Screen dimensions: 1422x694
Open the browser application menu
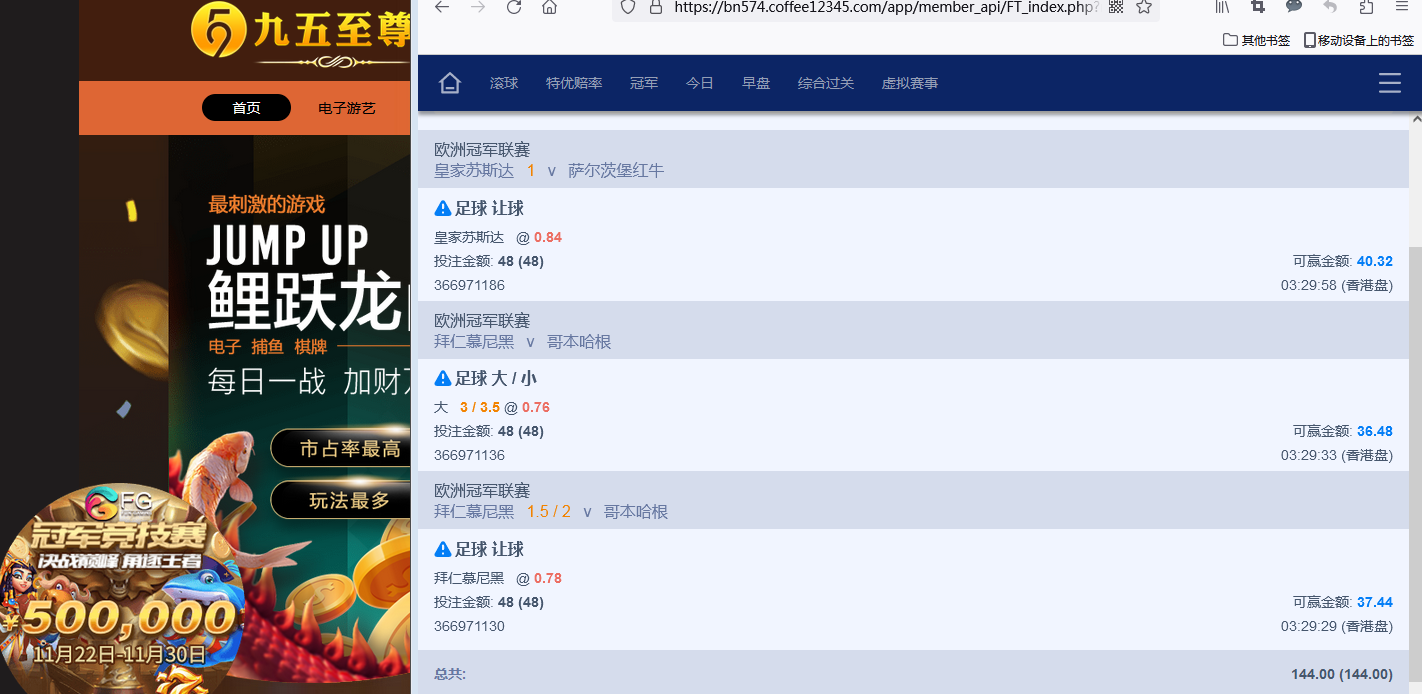tap(1402, 6)
